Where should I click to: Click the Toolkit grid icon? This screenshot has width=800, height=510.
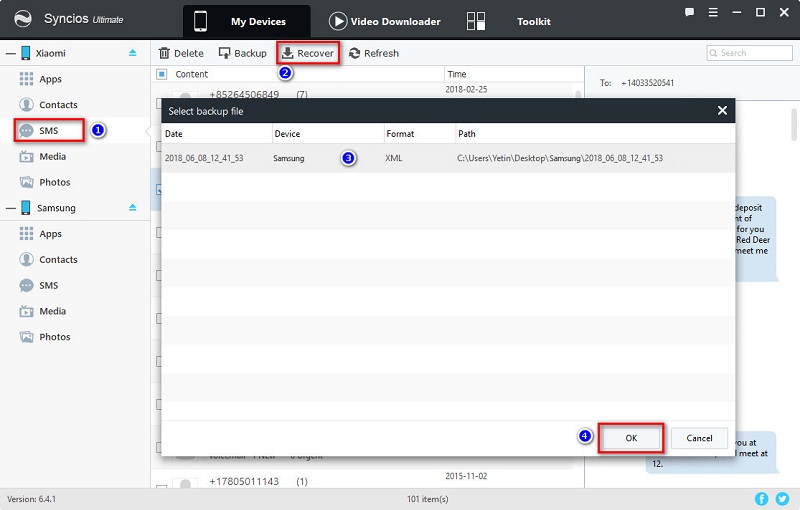point(476,21)
